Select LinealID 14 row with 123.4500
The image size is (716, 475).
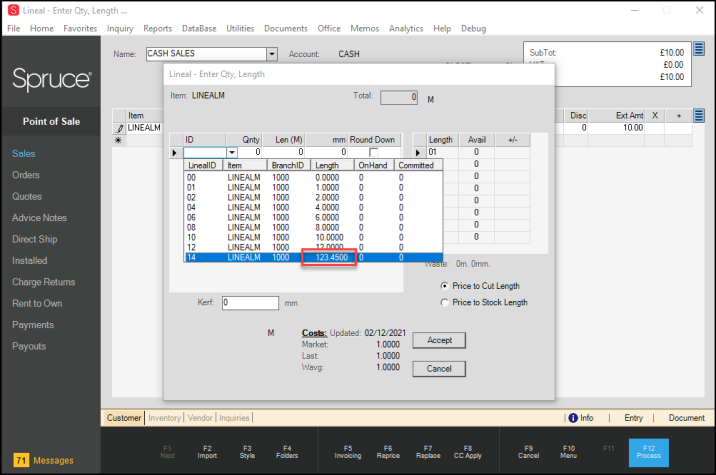click(314, 258)
